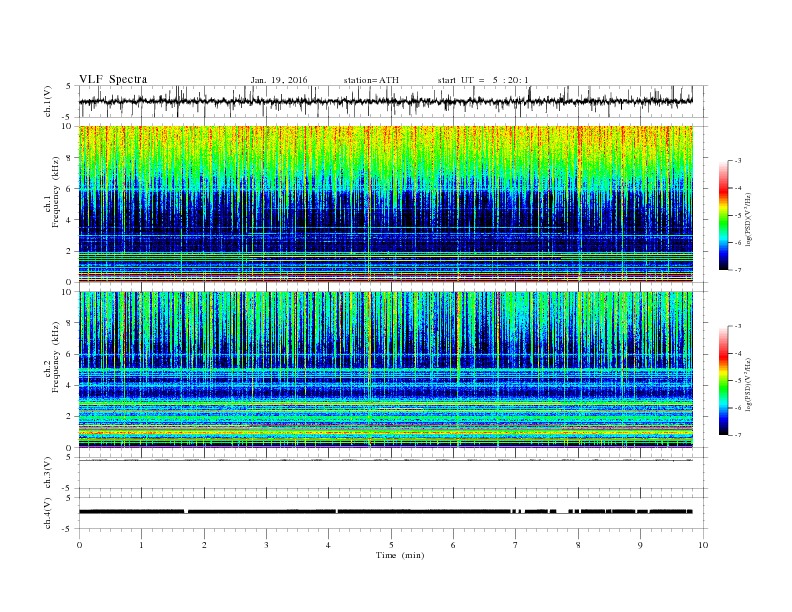
Task: Click the time axis tick label "2"
Action: pos(204,545)
